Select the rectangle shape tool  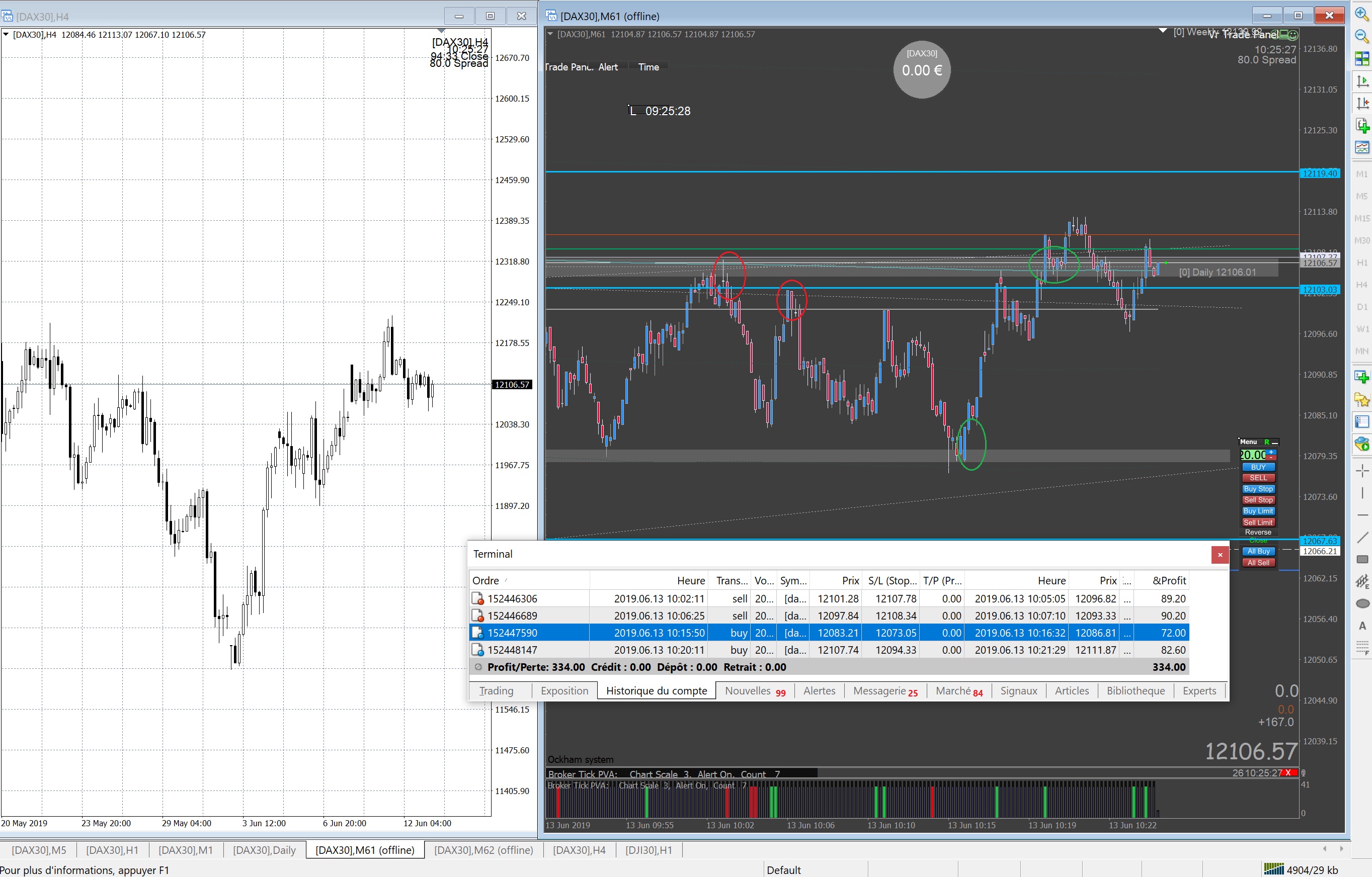[1362, 559]
